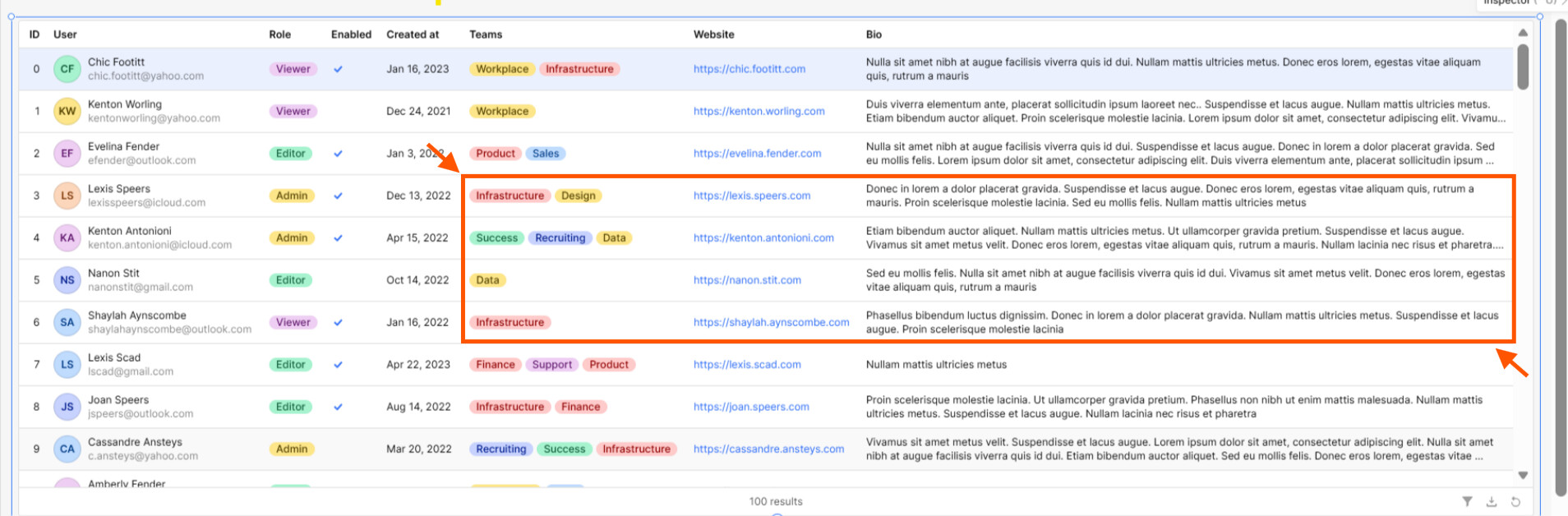Open the https://chic.footitt.com link
Viewport: 1568px width, 516px height.
(749, 69)
